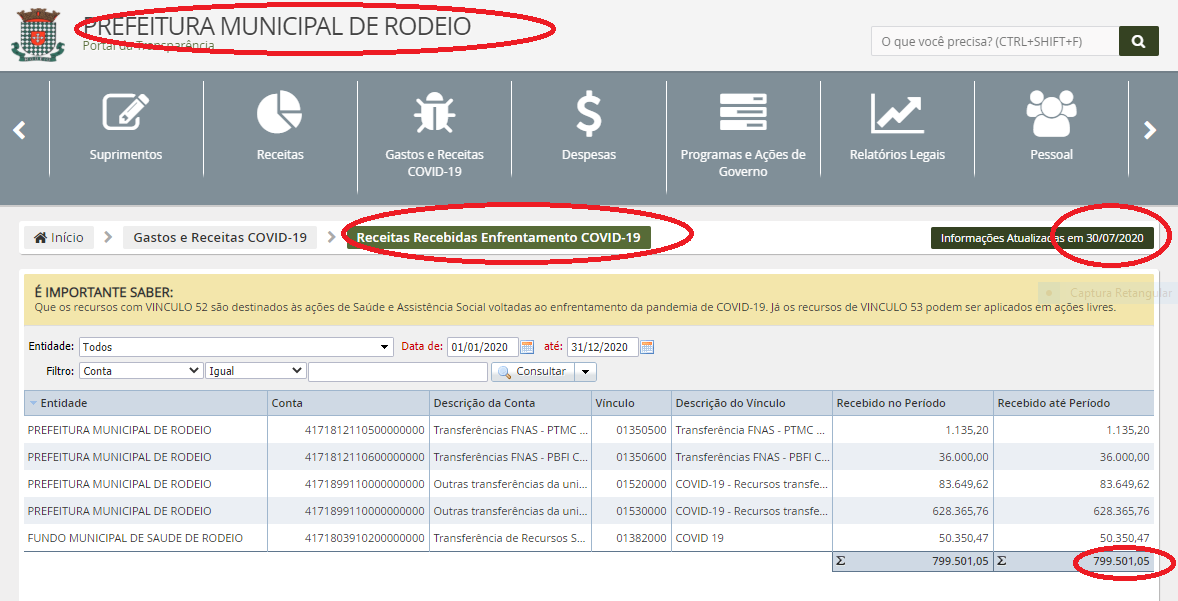
Task: Click the empty filter value text field
Action: click(x=398, y=372)
